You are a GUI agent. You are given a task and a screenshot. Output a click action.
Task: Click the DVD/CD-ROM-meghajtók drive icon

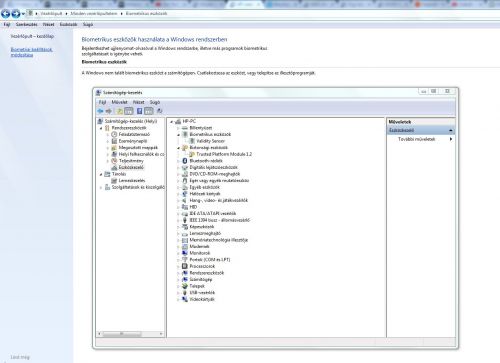tap(185, 174)
